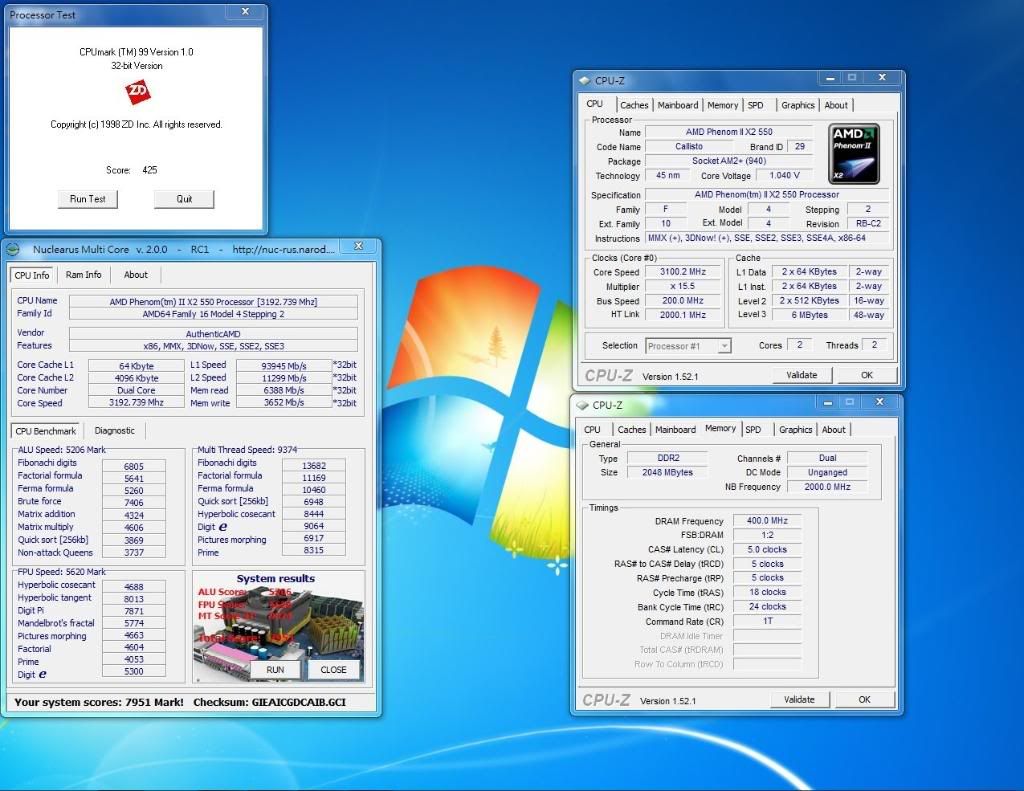The image size is (1024, 791).
Task: Click the Code Name value Callisto
Action: pyautogui.click(x=689, y=147)
